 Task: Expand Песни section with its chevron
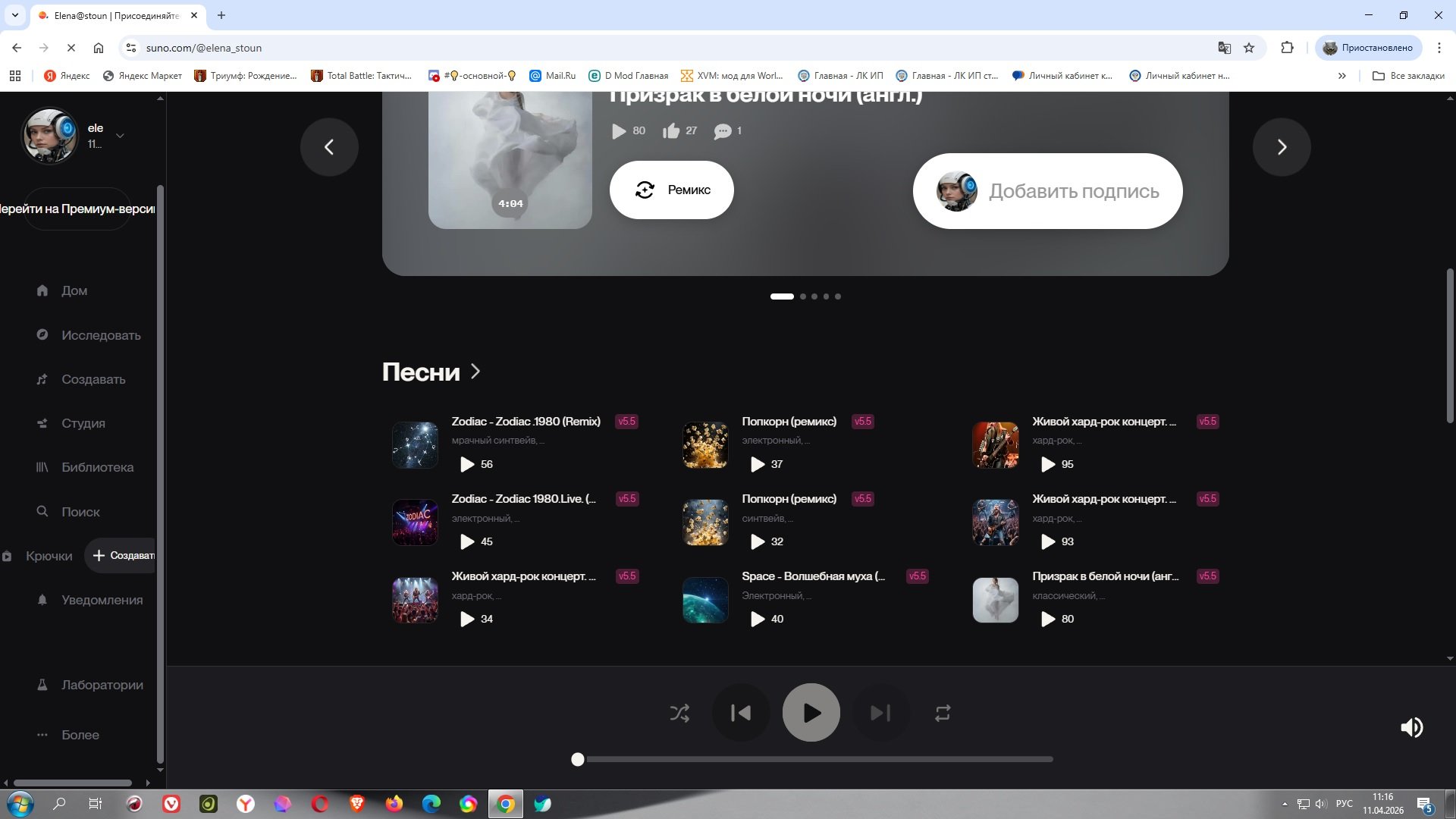[475, 371]
